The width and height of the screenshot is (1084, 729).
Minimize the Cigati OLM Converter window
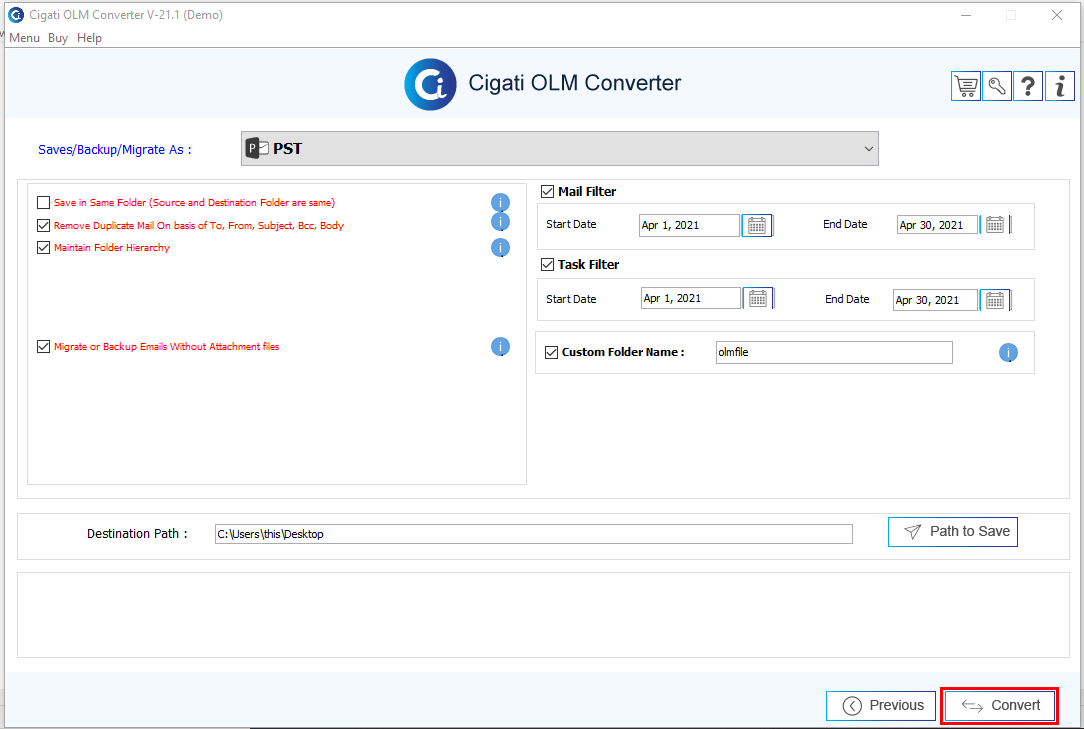tap(966, 15)
